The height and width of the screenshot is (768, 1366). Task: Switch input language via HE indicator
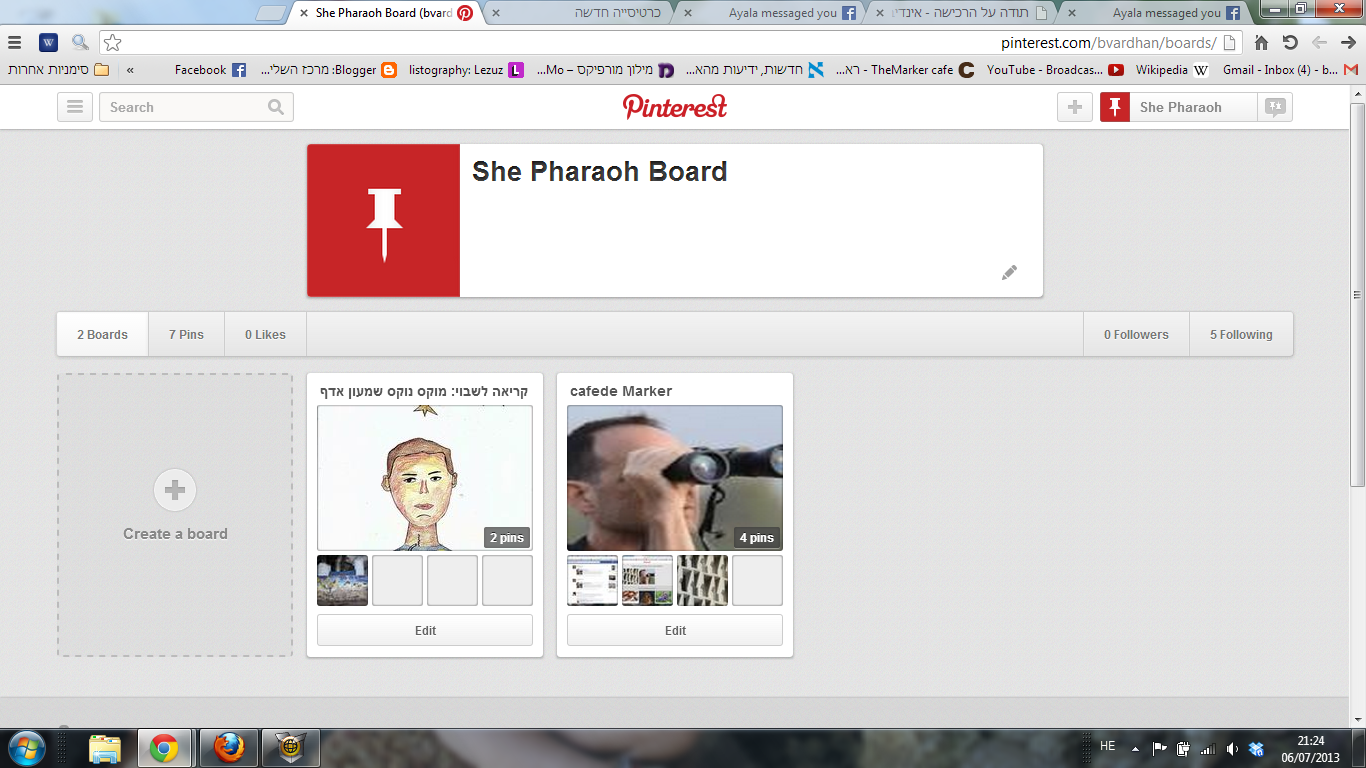[x=1107, y=746]
